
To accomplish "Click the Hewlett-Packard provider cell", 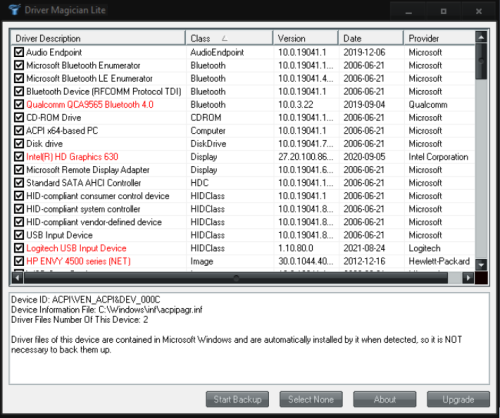I will [439, 261].
